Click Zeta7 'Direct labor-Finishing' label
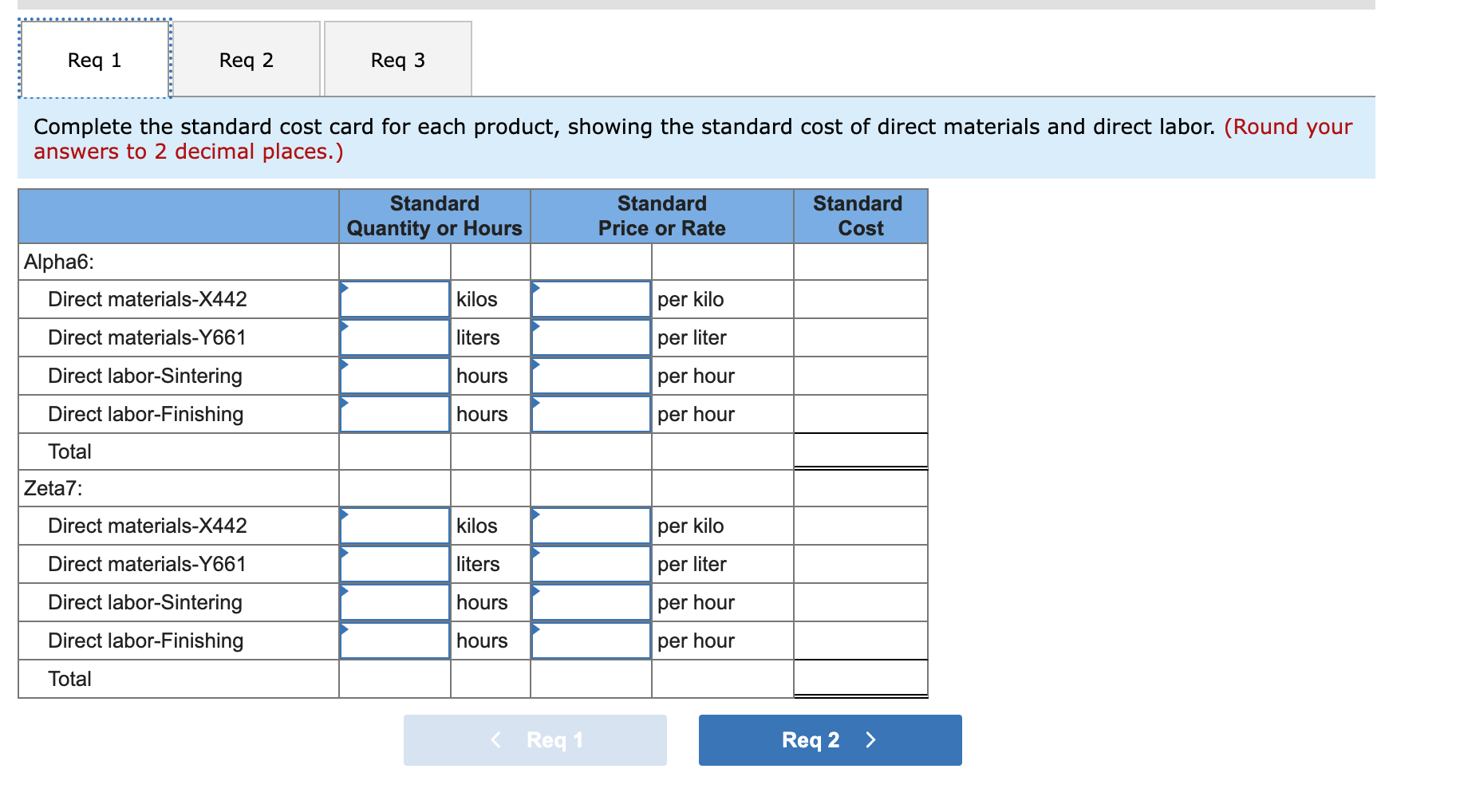The height and width of the screenshot is (812, 1460). (x=146, y=641)
